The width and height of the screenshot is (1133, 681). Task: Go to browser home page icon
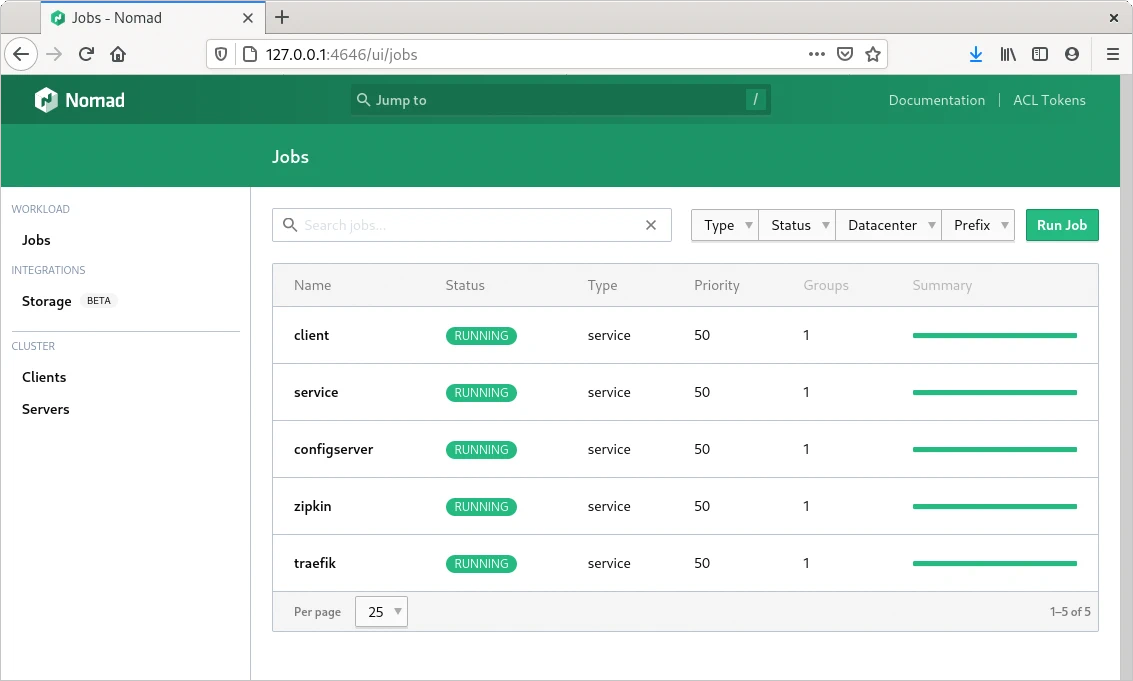click(118, 54)
